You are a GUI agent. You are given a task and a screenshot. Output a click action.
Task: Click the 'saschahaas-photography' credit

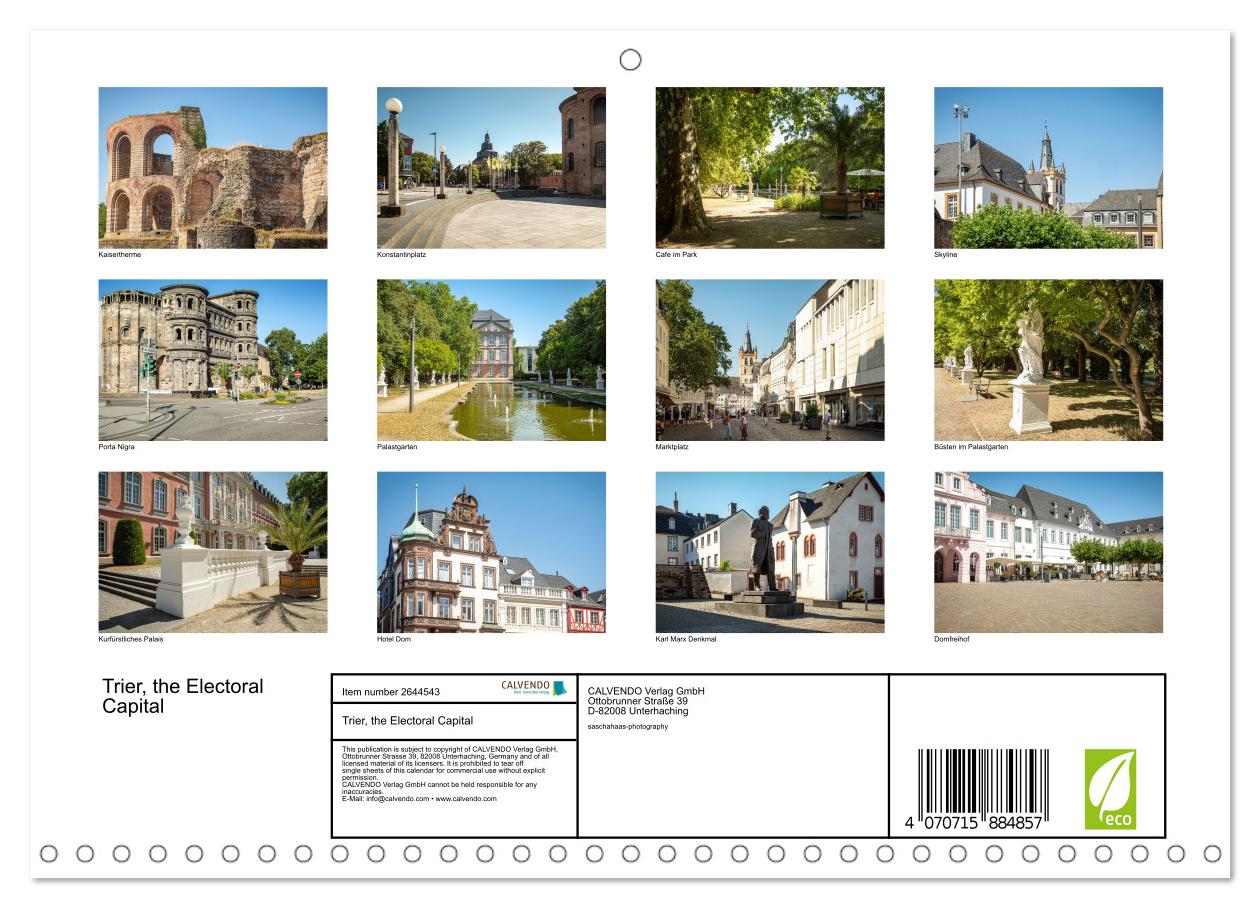tap(628, 727)
